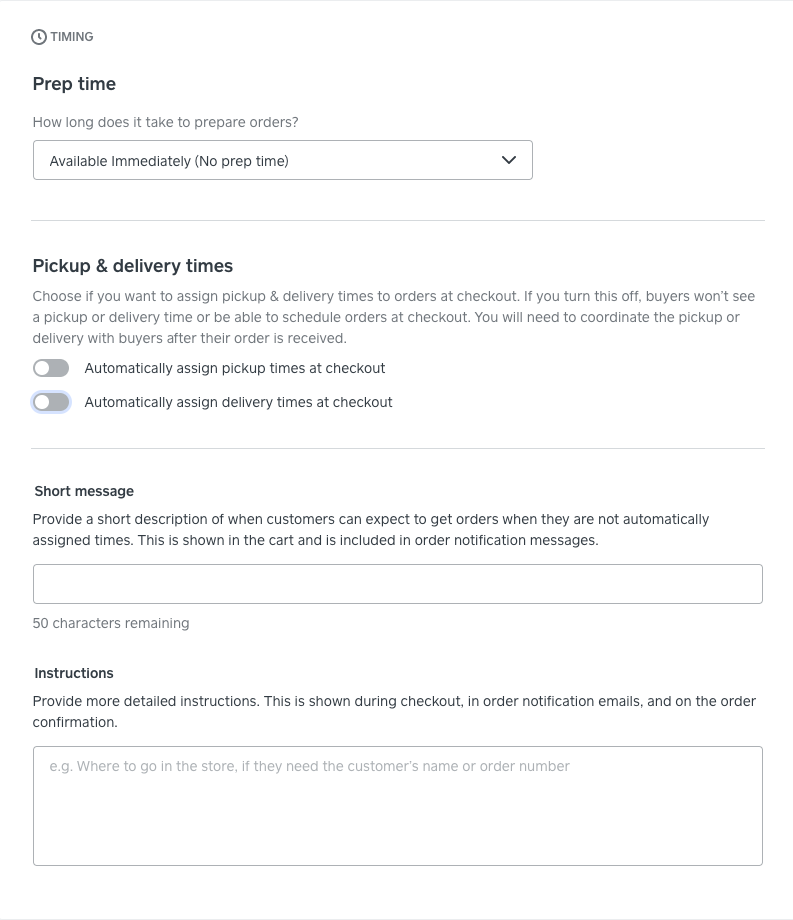This screenshot has width=793, height=920.
Task: Click the 'Pickup & delivery times' heading
Action: pos(132,266)
